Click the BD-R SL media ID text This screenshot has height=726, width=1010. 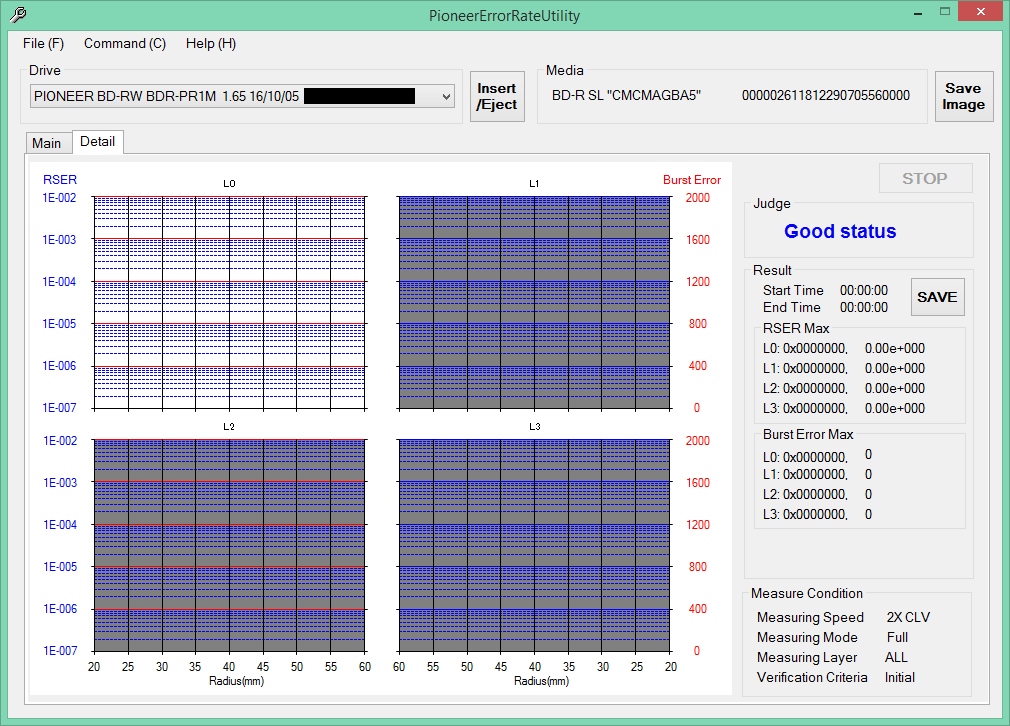[627, 96]
